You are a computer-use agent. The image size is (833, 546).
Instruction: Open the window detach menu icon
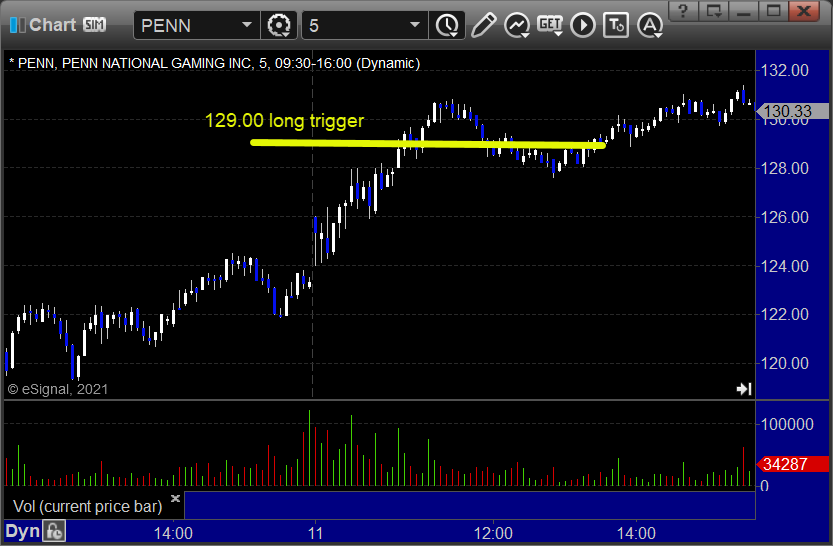[x=713, y=11]
